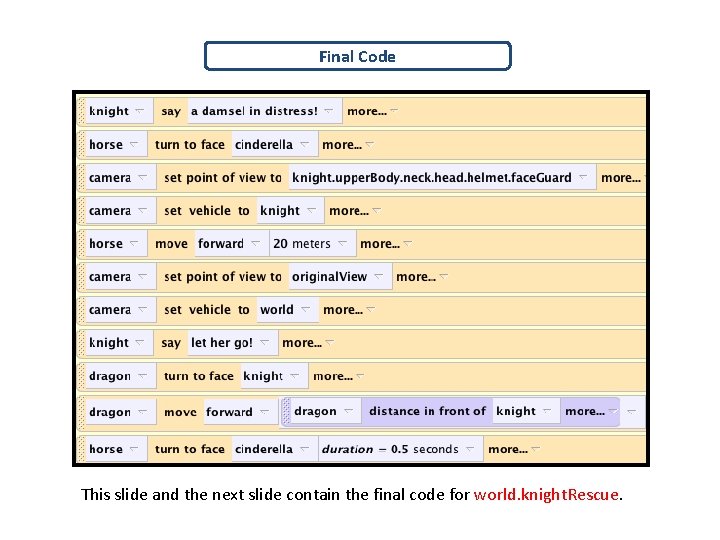Click more... in distance in front of expression
The width and height of the screenshot is (720, 540).
tap(591, 411)
